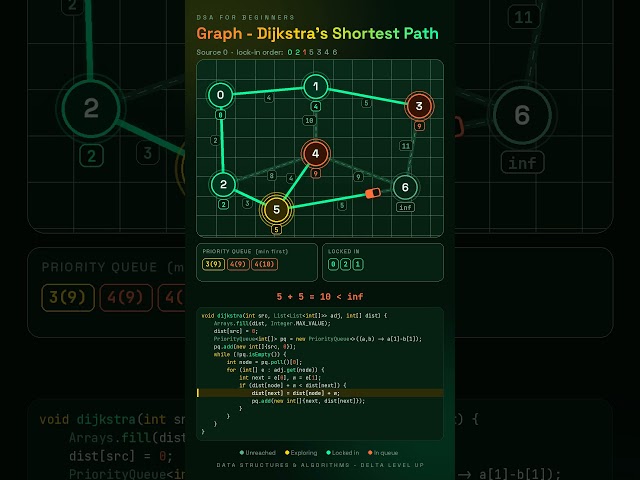The image size is (640, 480).
Task: Click edge weight 5 between nodes 5 and 6
Action: [342, 205]
